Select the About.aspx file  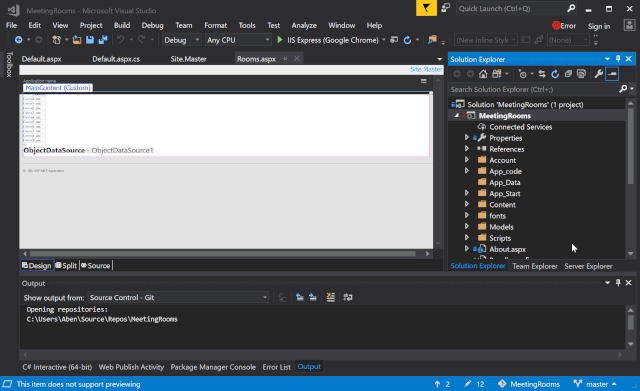click(x=507, y=249)
